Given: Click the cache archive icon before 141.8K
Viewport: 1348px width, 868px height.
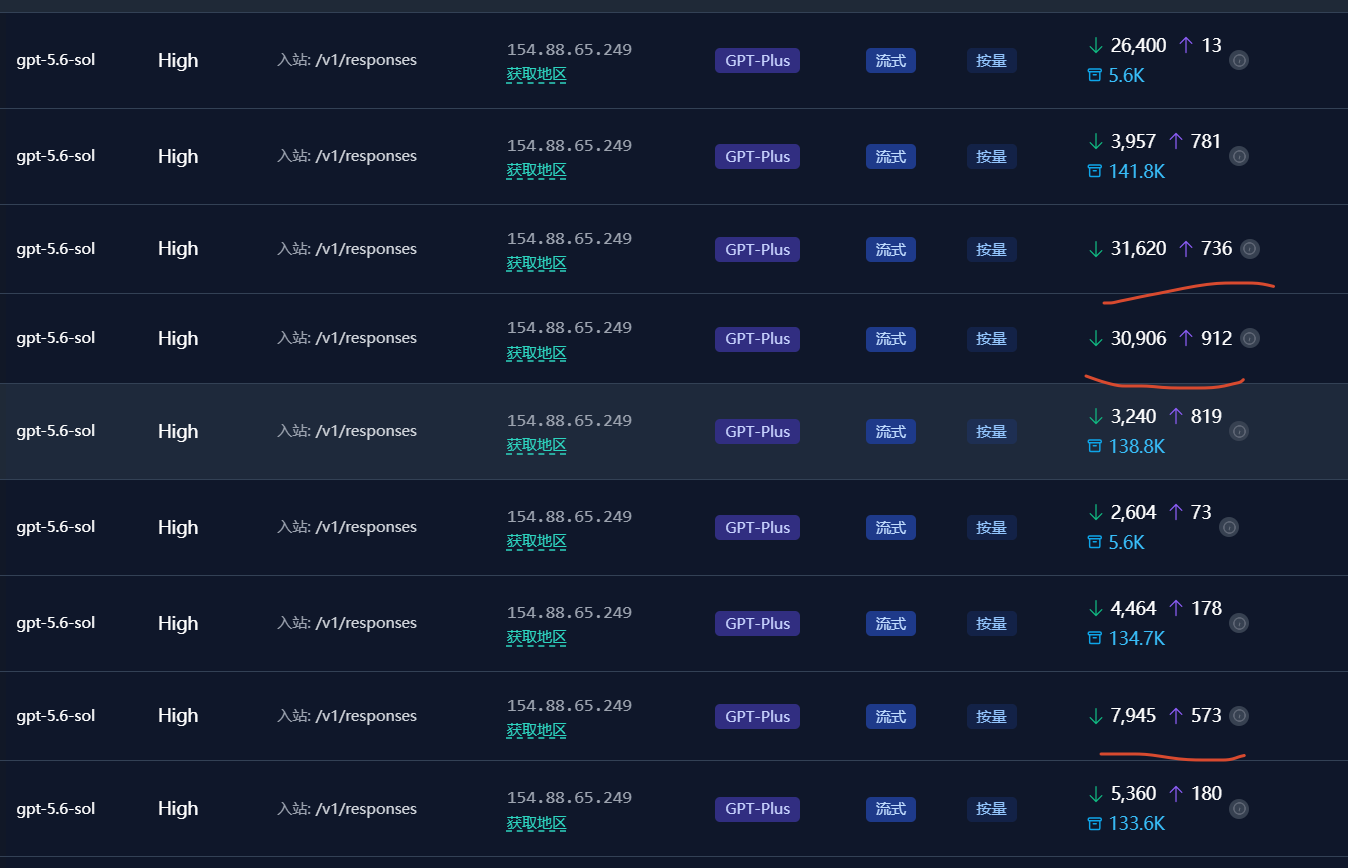Looking at the screenshot, I should pyautogui.click(x=1095, y=171).
